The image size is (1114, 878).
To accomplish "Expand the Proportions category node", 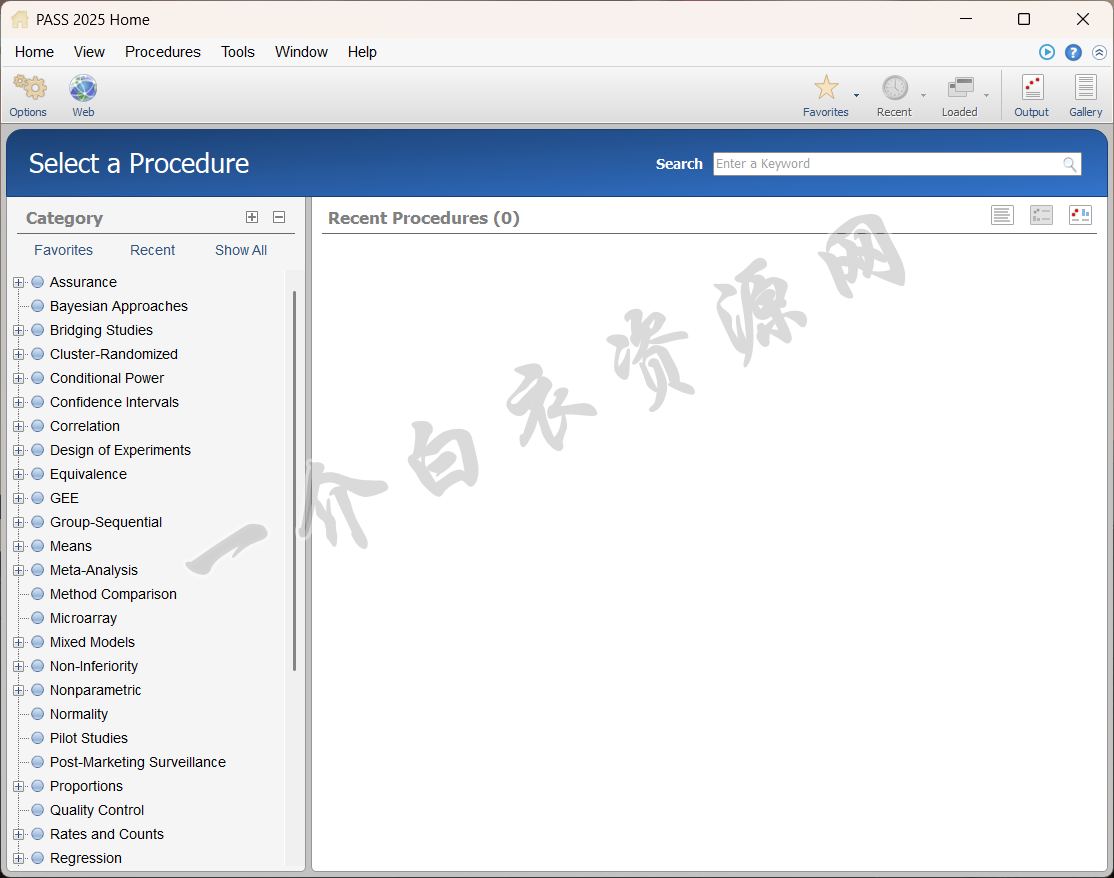I will [18, 786].
